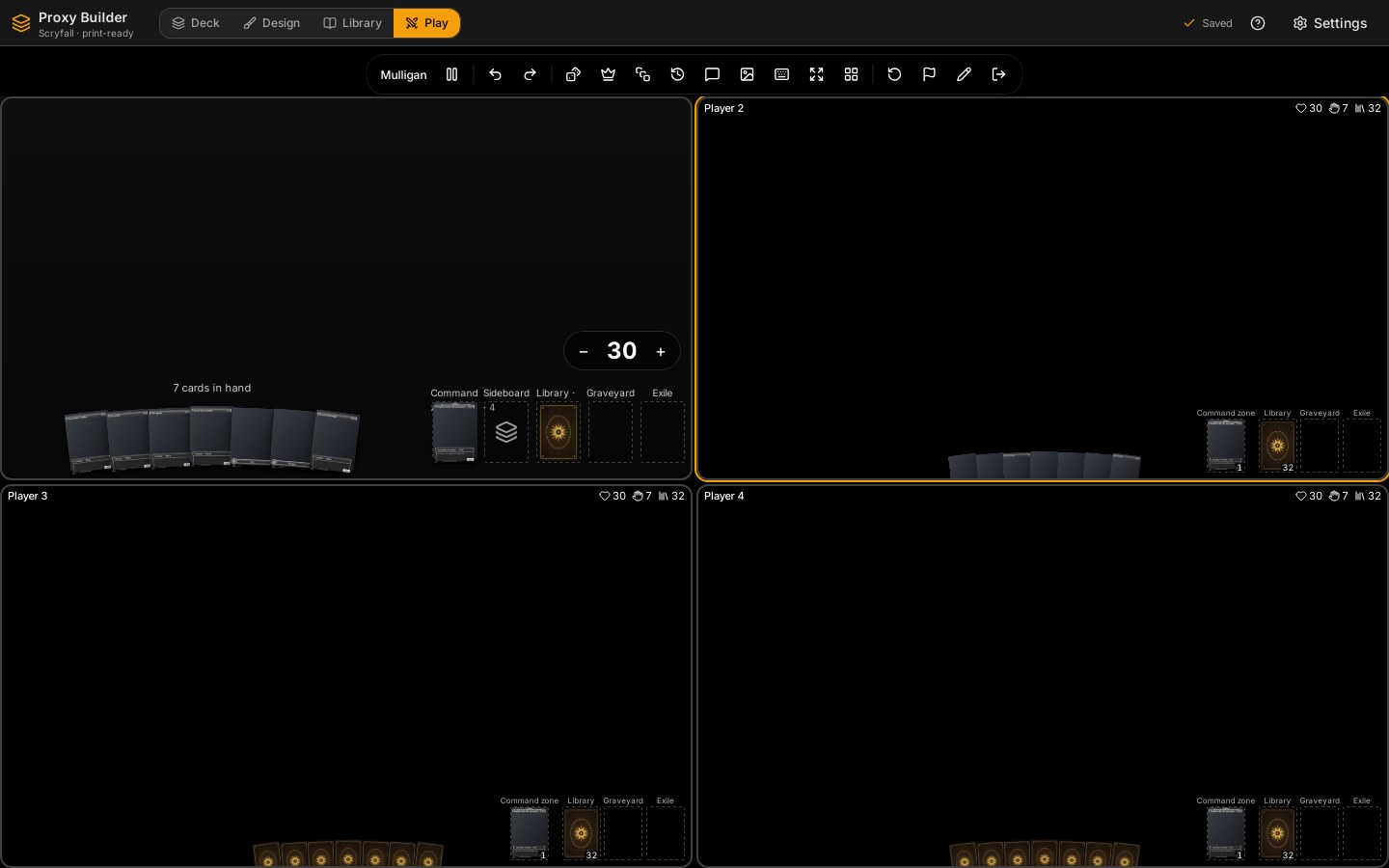Image resolution: width=1389 pixels, height=868 pixels.
Task: Click the "Player 4" name label
Action: point(724,496)
